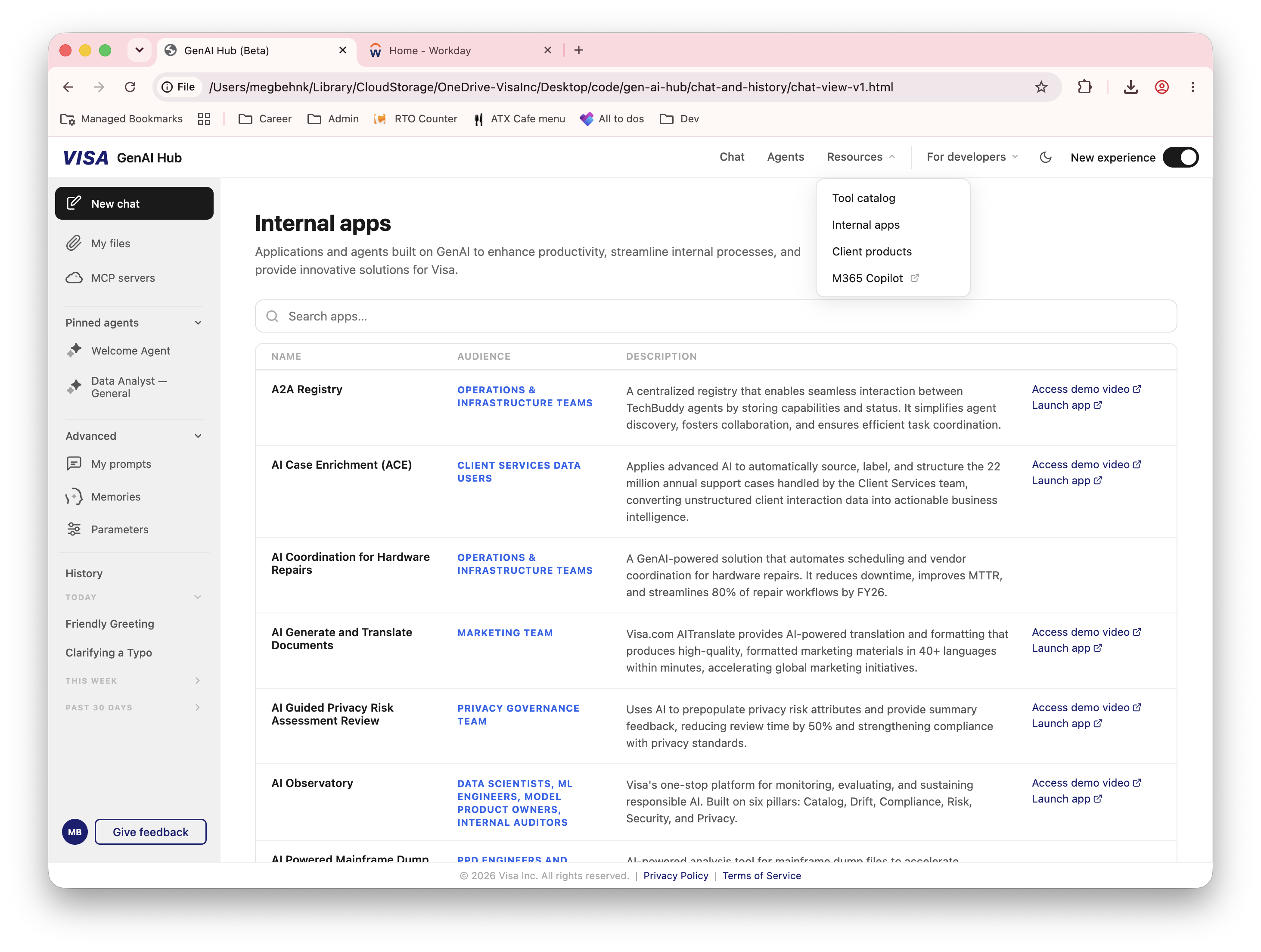Screen dimensions: 1261x952
Task: Open the tab search dropdown arrow
Action: [x=139, y=50]
